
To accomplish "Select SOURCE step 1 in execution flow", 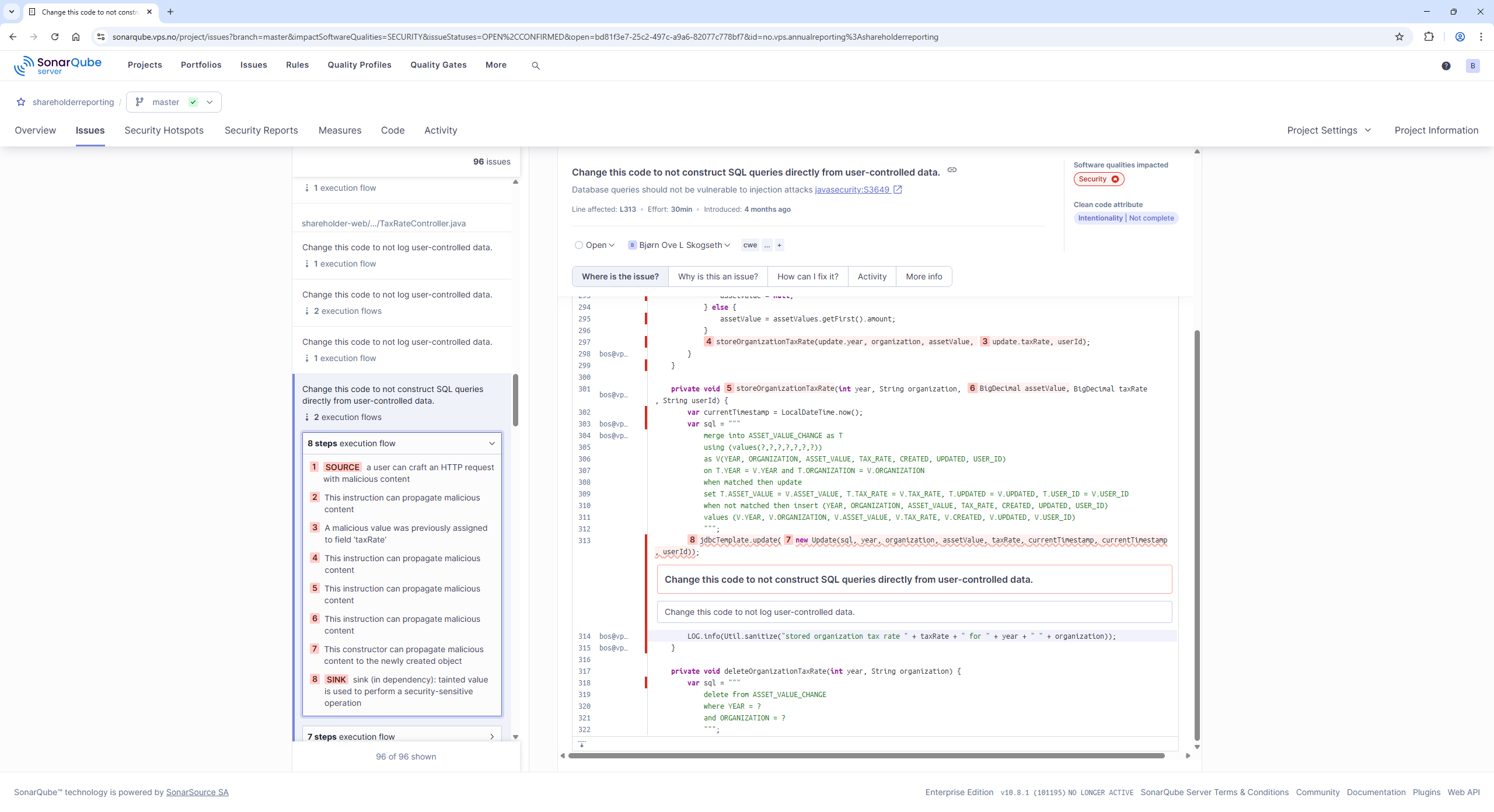I will point(402,473).
